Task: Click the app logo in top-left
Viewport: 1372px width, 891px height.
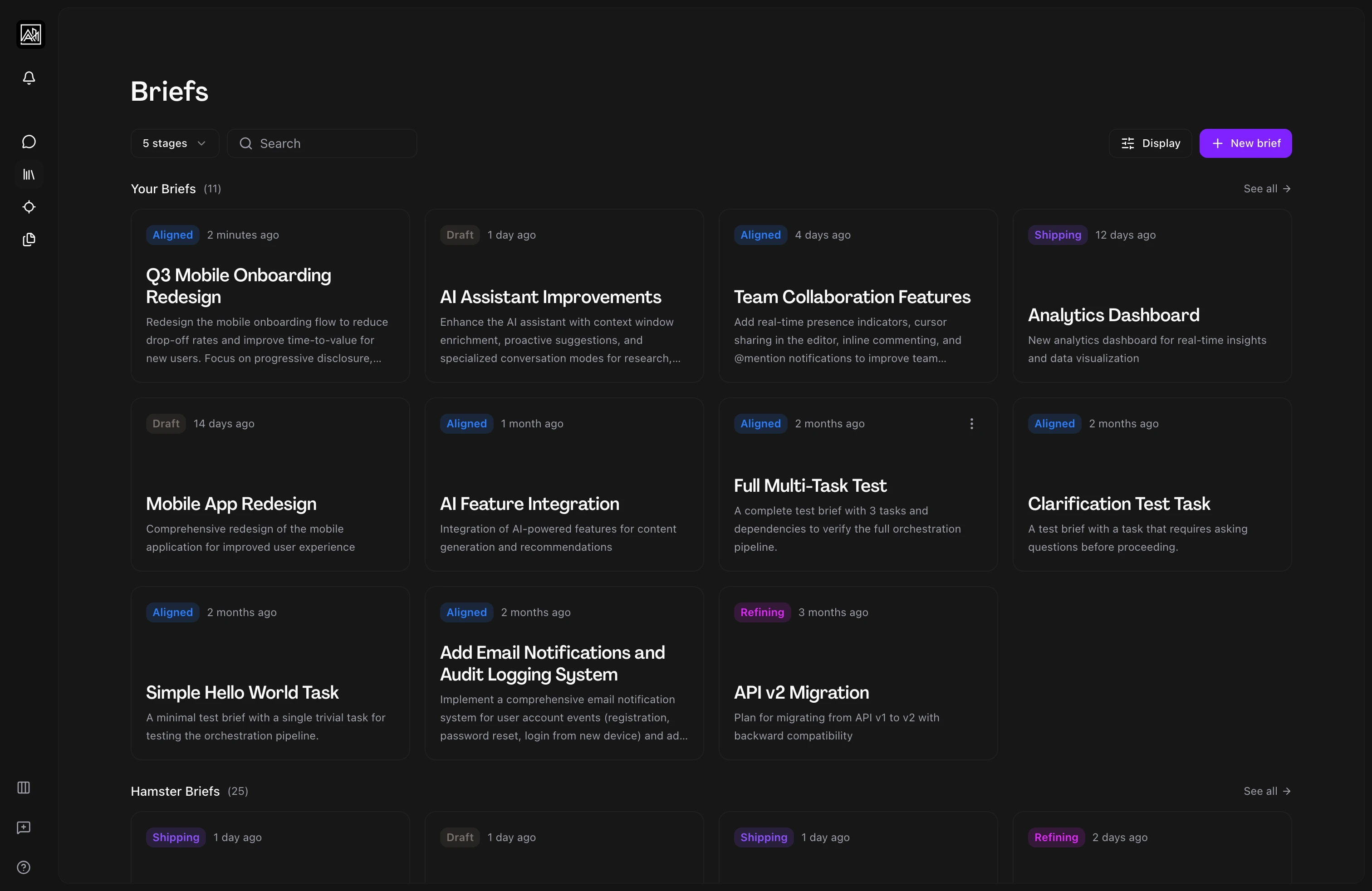Action: coord(30,34)
